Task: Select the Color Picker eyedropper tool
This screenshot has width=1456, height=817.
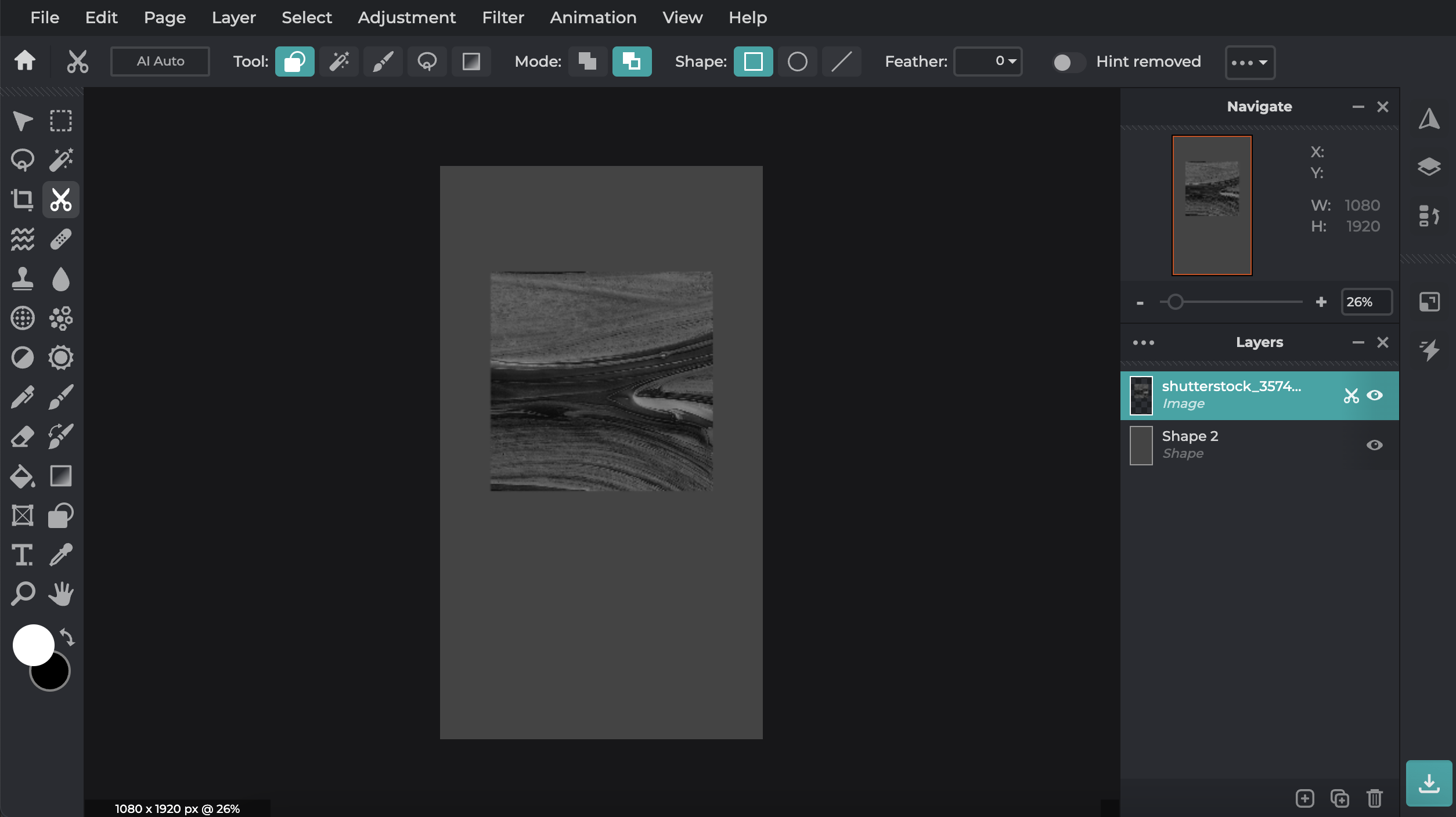Action: [x=61, y=555]
